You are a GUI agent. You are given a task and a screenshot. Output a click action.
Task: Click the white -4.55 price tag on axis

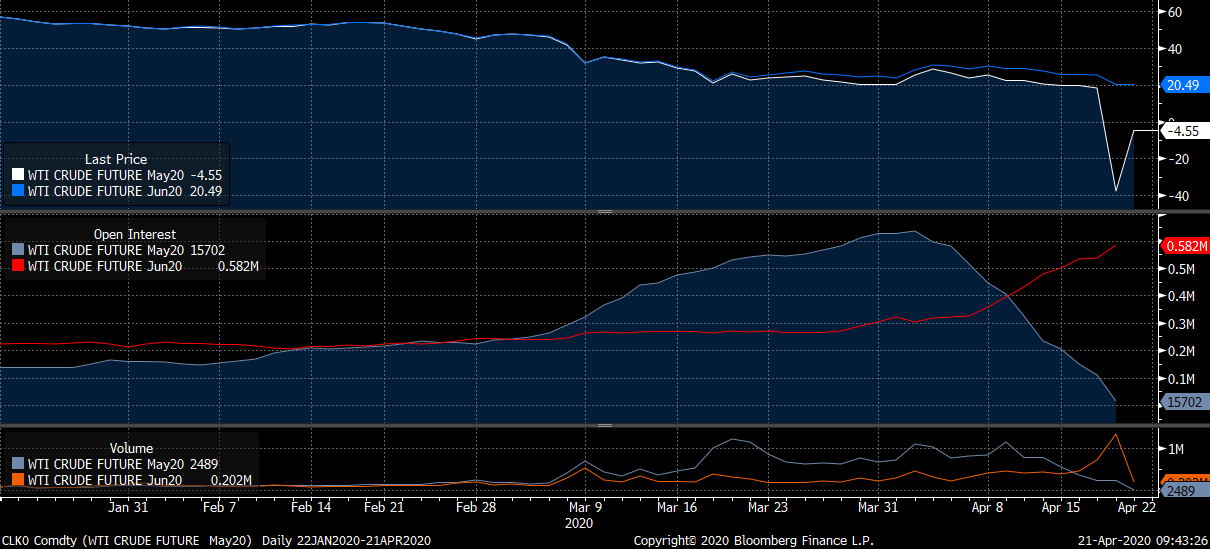pos(1182,131)
